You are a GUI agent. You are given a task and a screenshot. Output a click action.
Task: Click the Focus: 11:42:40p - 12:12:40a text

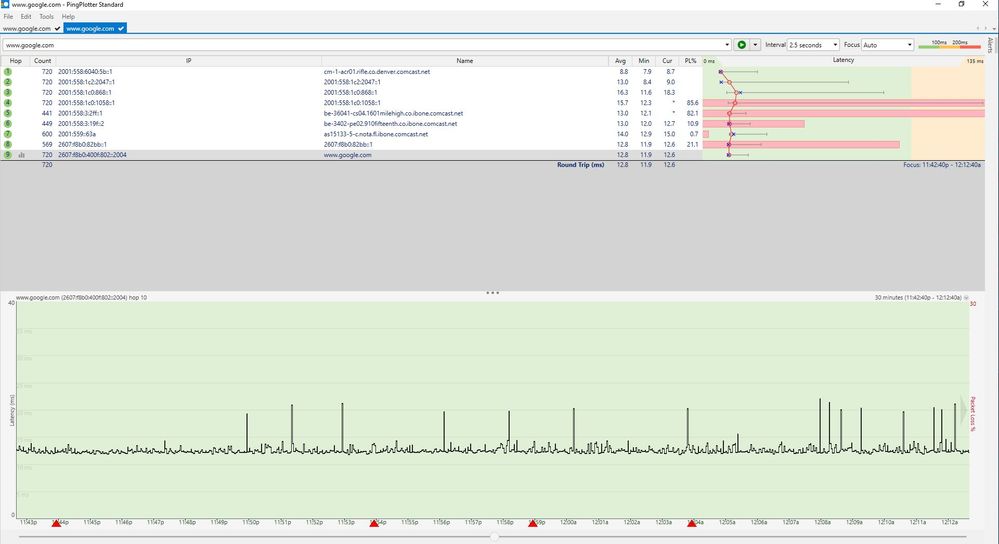click(942, 164)
